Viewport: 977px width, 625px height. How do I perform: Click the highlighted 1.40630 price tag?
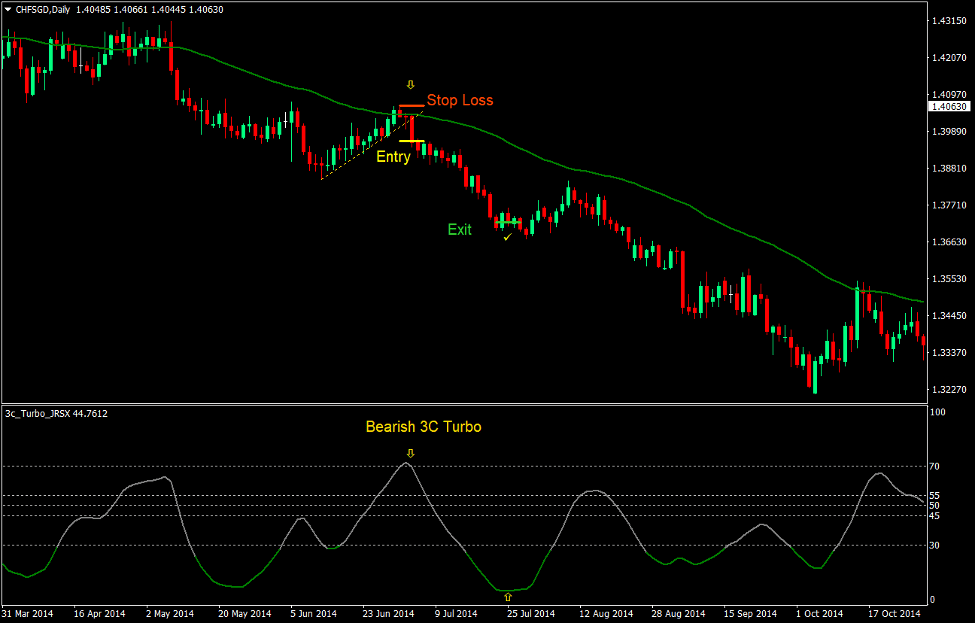[x=950, y=106]
